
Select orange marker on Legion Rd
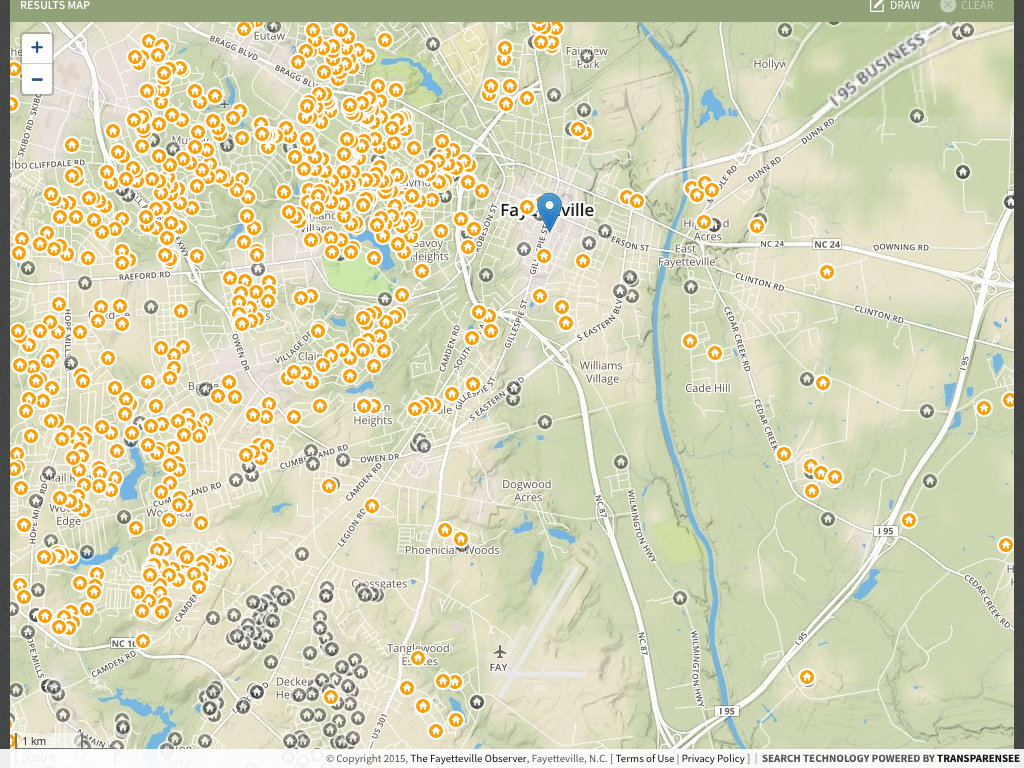pos(372,506)
